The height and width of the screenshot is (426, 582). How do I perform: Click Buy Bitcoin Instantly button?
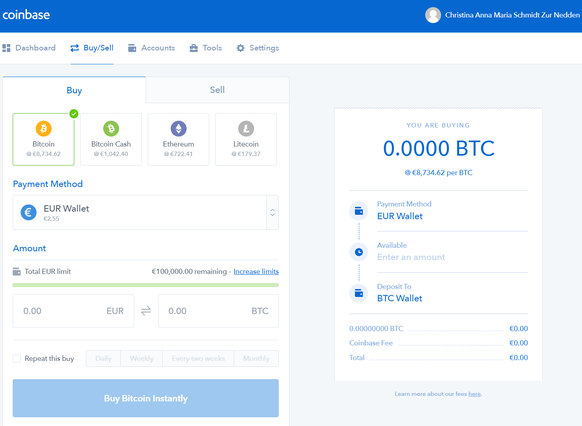pyautogui.click(x=146, y=398)
